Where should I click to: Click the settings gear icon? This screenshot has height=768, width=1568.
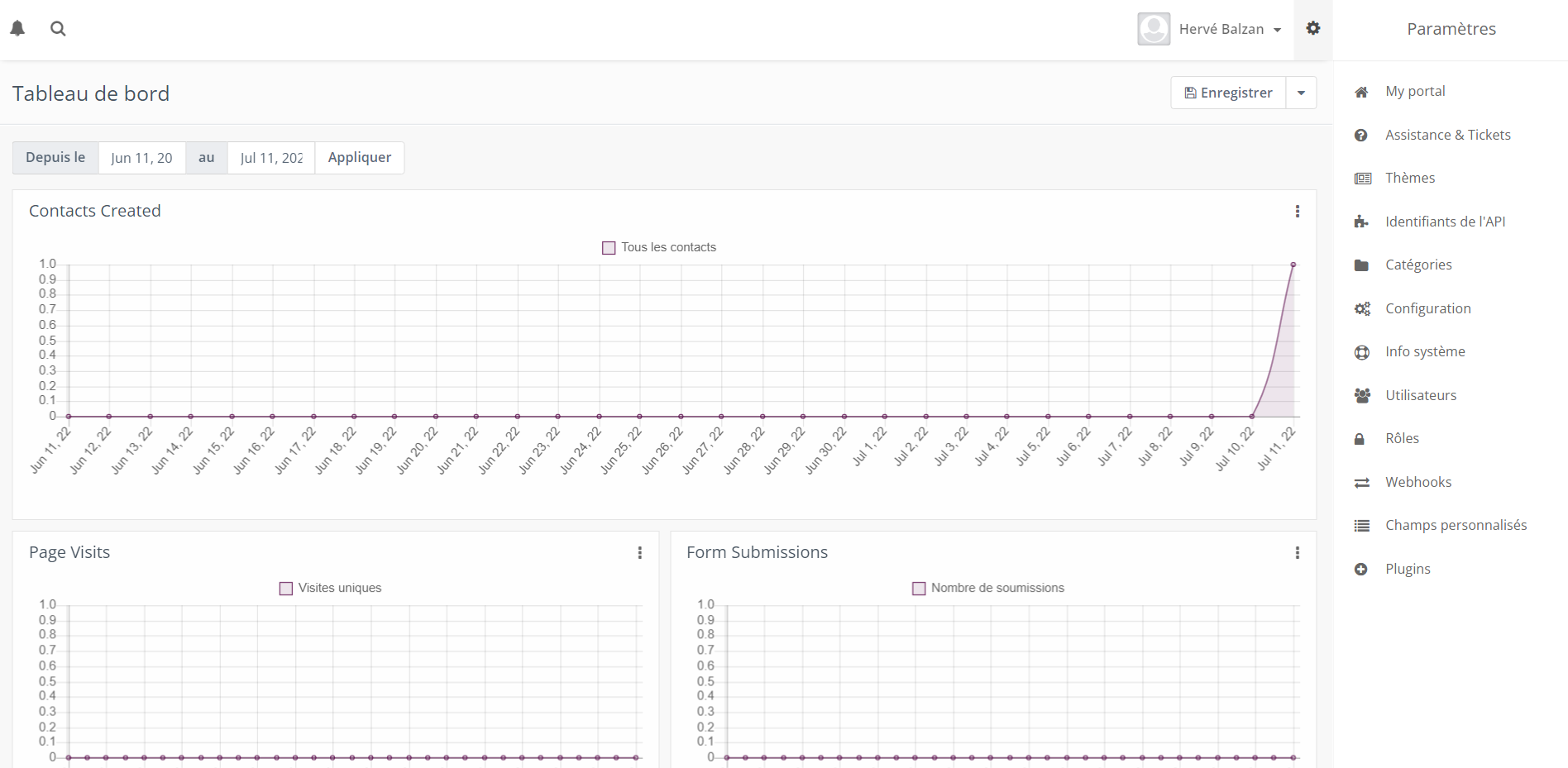(x=1312, y=29)
